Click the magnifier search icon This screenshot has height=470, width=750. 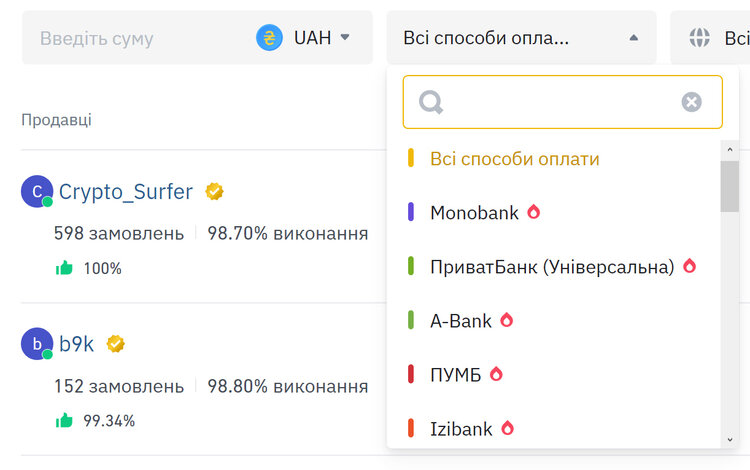(431, 102)
